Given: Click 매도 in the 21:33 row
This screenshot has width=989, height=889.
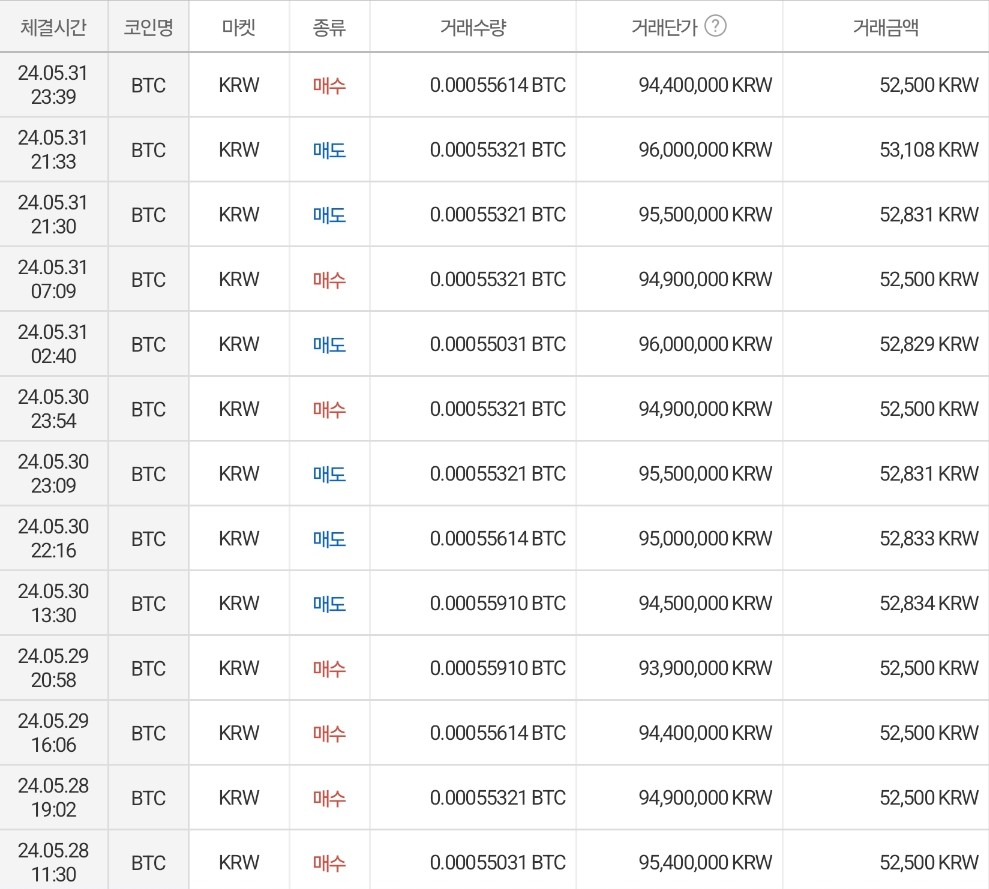Looking at the screenshot, I should click(x=329, y=150).
